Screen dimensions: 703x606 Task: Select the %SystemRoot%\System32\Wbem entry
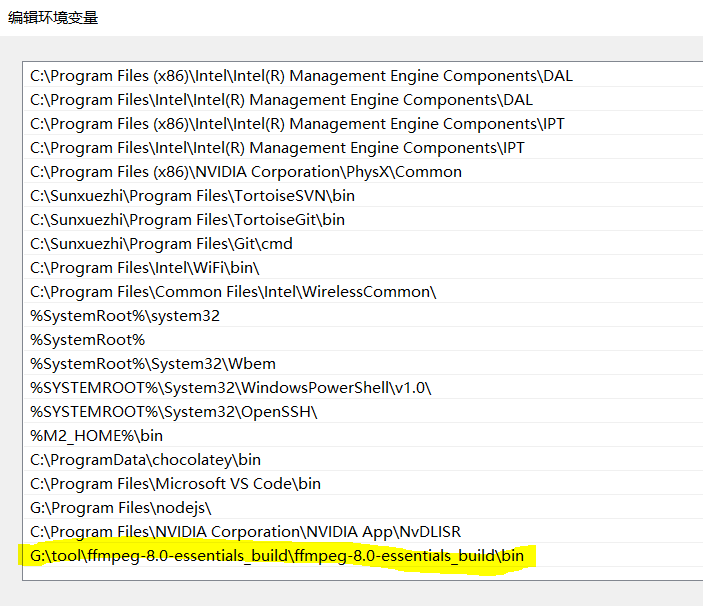(x=363, y=364)
